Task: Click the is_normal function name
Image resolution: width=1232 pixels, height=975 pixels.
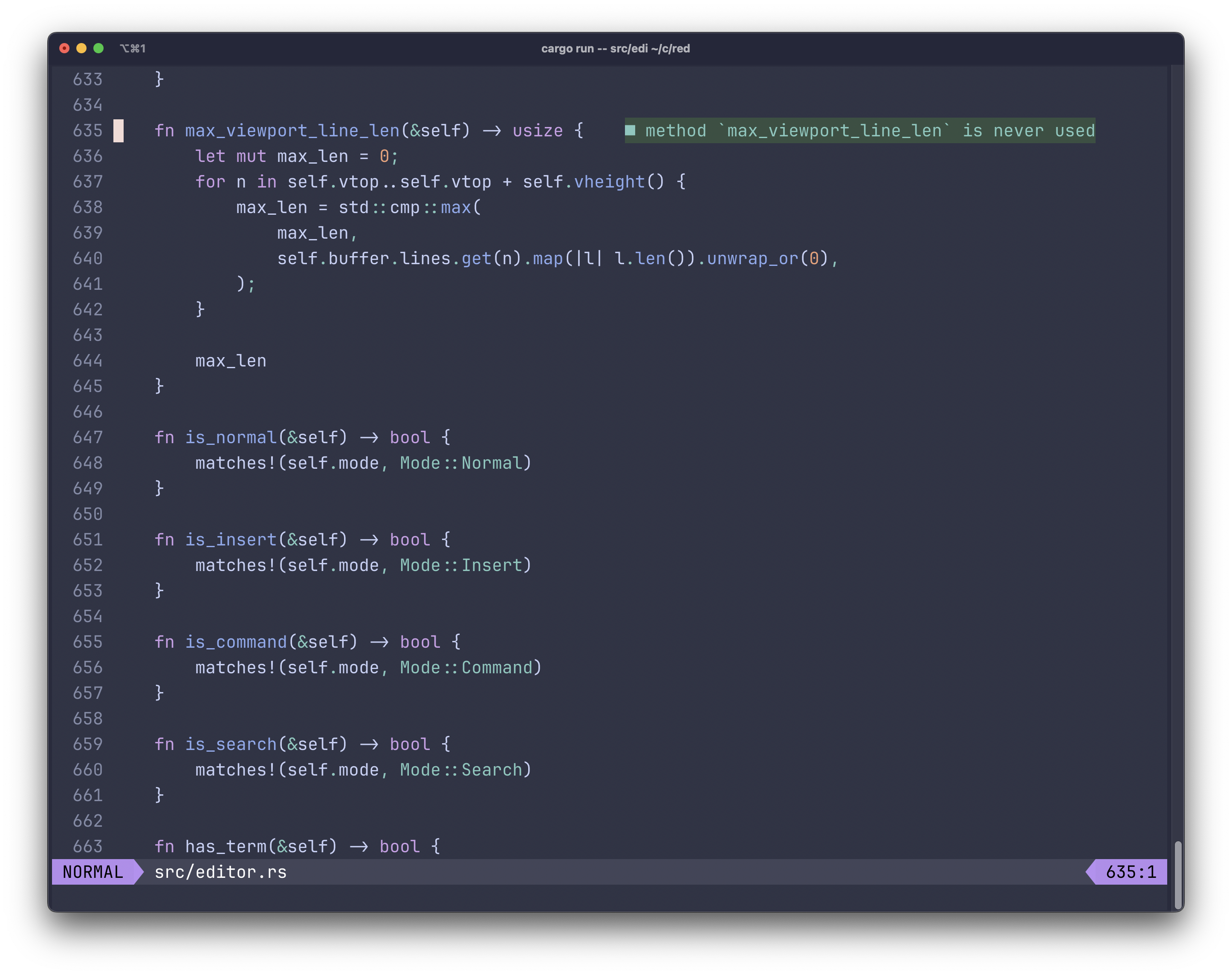Action: pyautogui.click(x=231, y=437)
